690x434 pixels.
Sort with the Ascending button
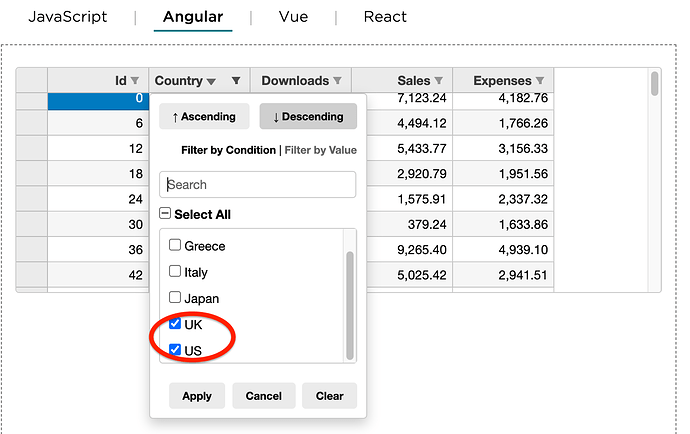(x=204, y=116)
